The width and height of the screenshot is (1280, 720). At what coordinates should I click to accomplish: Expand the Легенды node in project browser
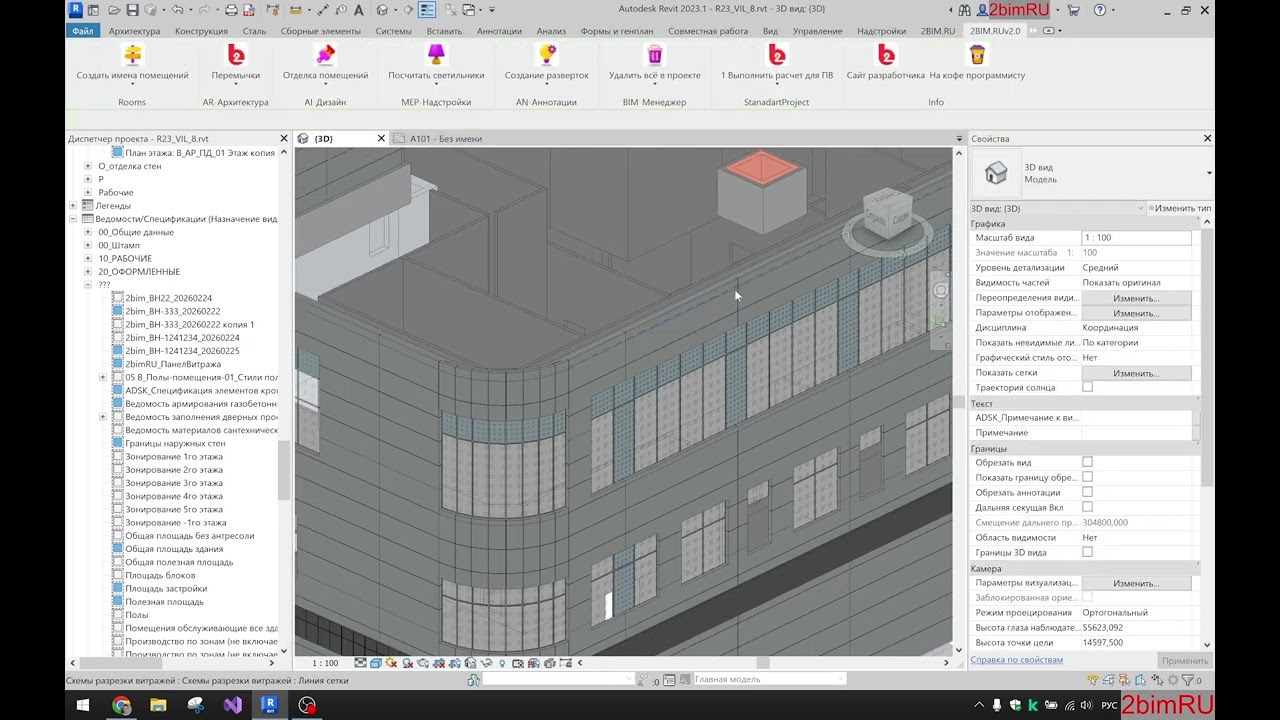point(73,205)
